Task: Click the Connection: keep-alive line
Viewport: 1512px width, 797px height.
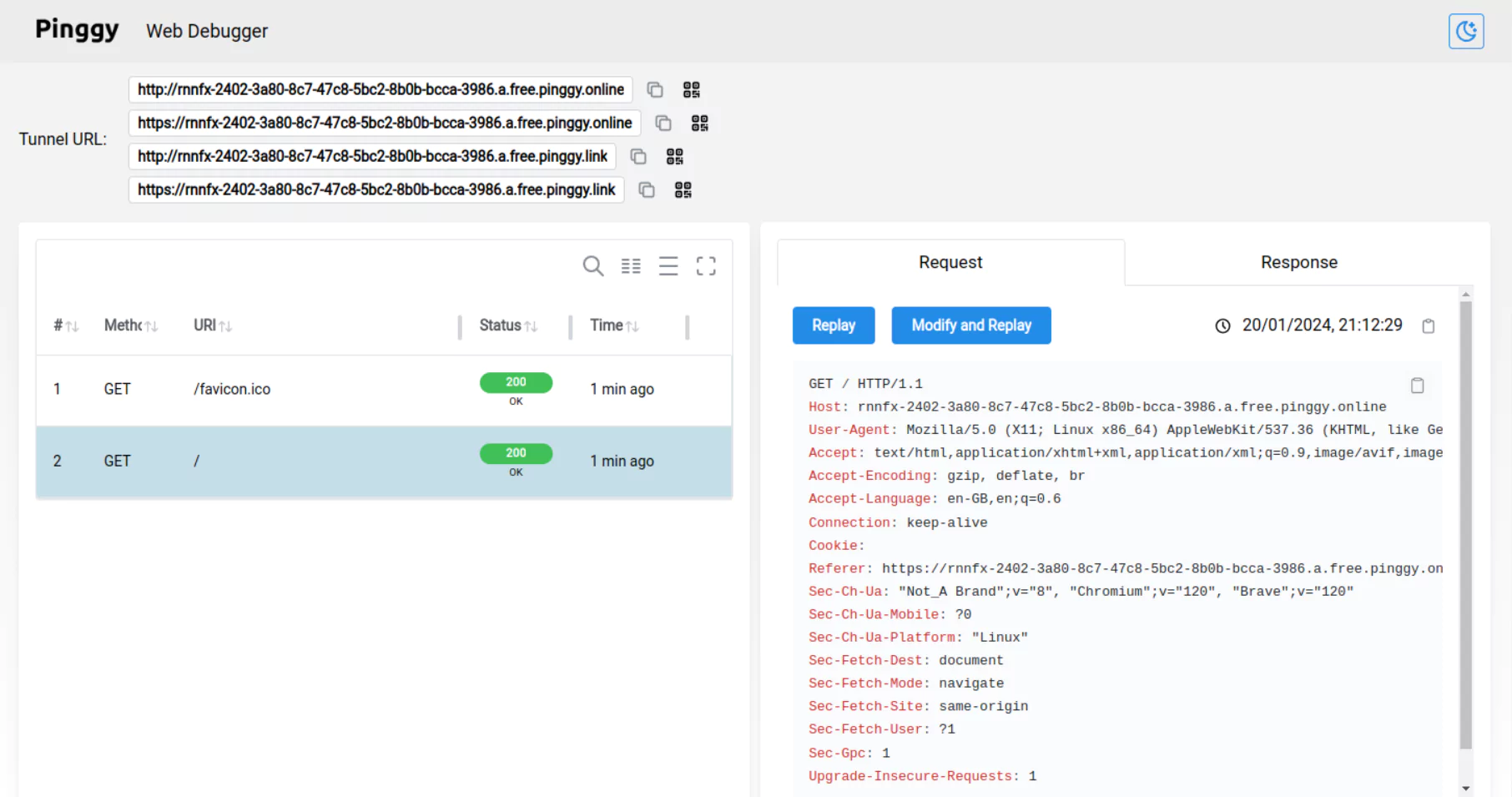Action: coord(898,522)
